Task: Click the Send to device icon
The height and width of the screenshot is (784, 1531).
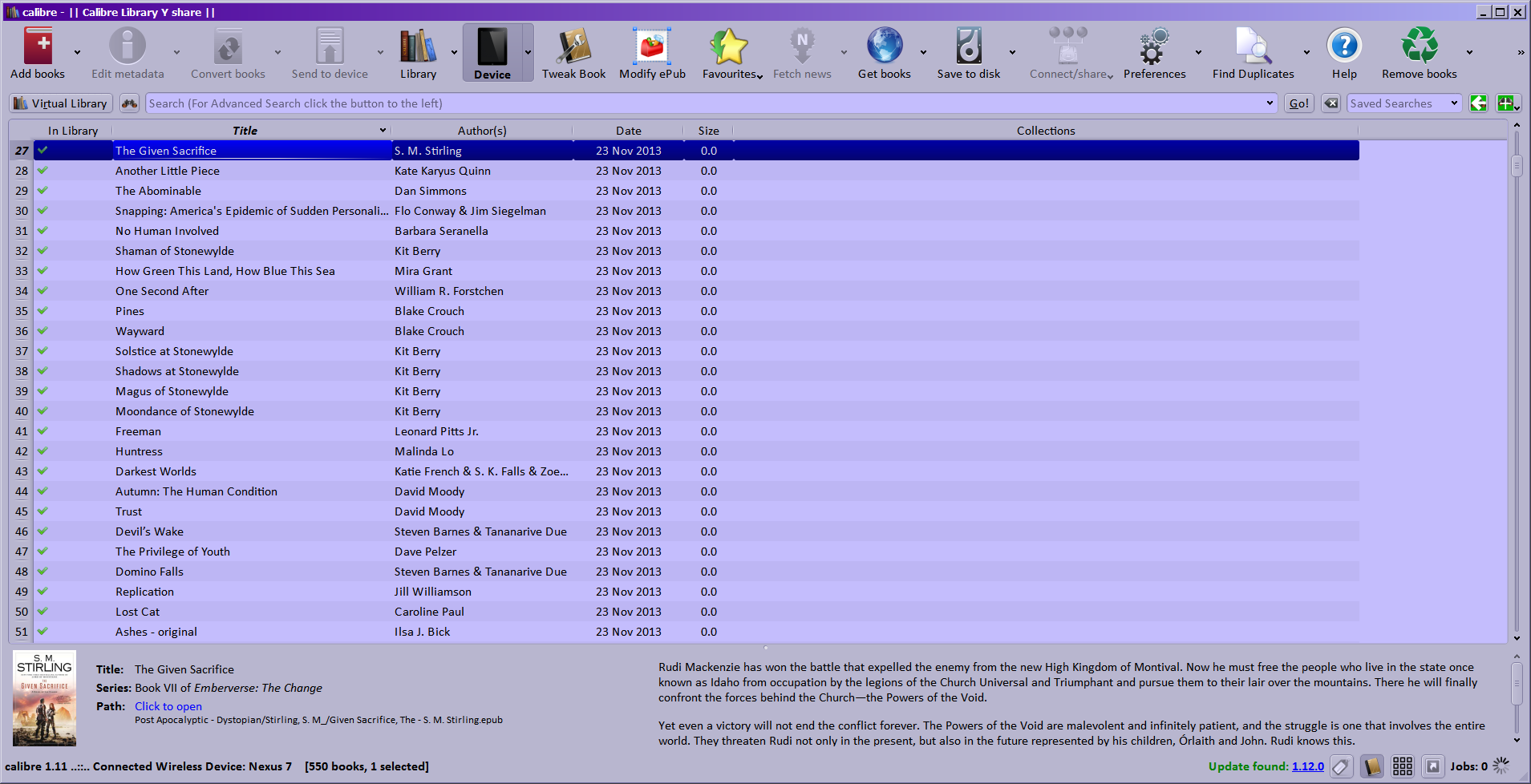Action: point(330,46)
